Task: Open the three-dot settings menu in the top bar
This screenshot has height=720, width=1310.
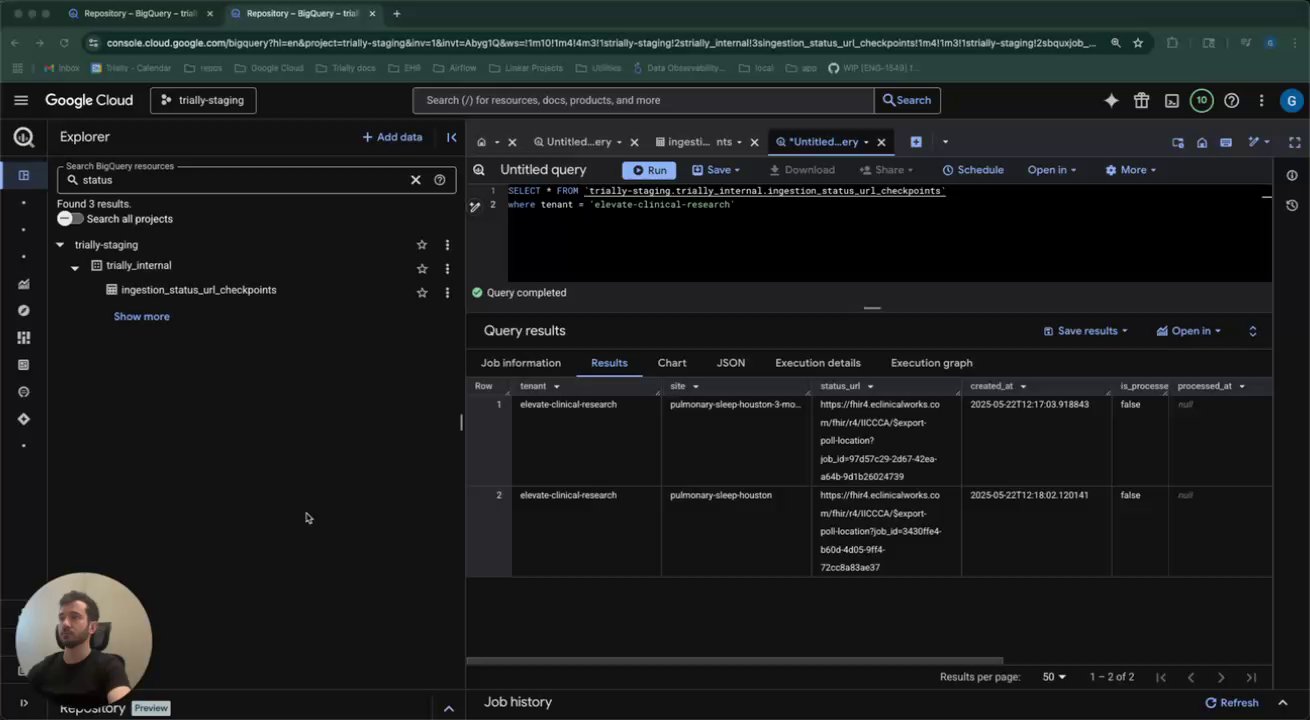Action: pyautogui.click(x=1262, y=100)
